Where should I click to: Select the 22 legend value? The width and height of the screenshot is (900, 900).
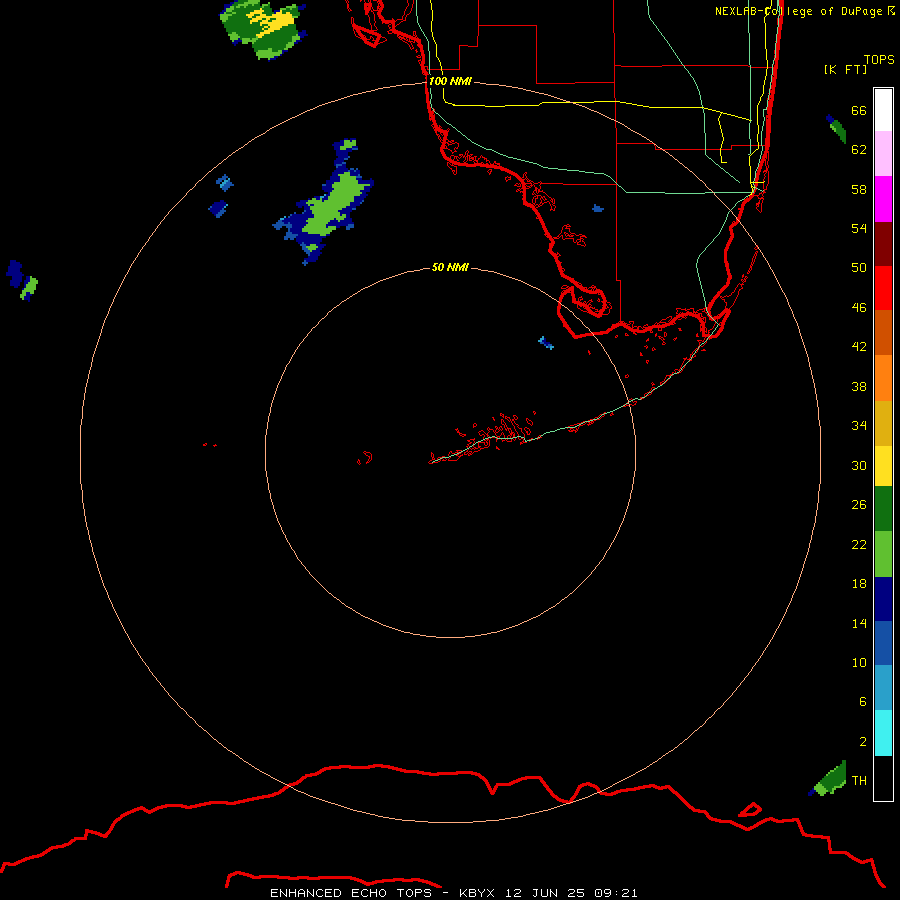pos(859,545)
